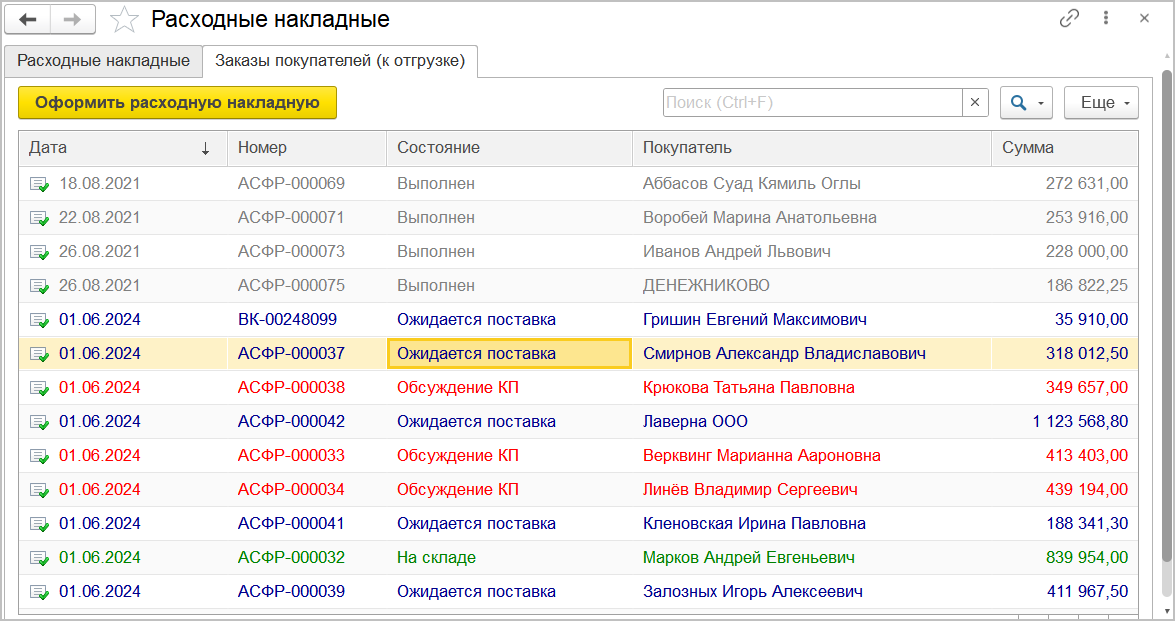Screen dimensions: 1175x621
Task: Add page to favorites with star icon
Action: (x=125, y=19)
